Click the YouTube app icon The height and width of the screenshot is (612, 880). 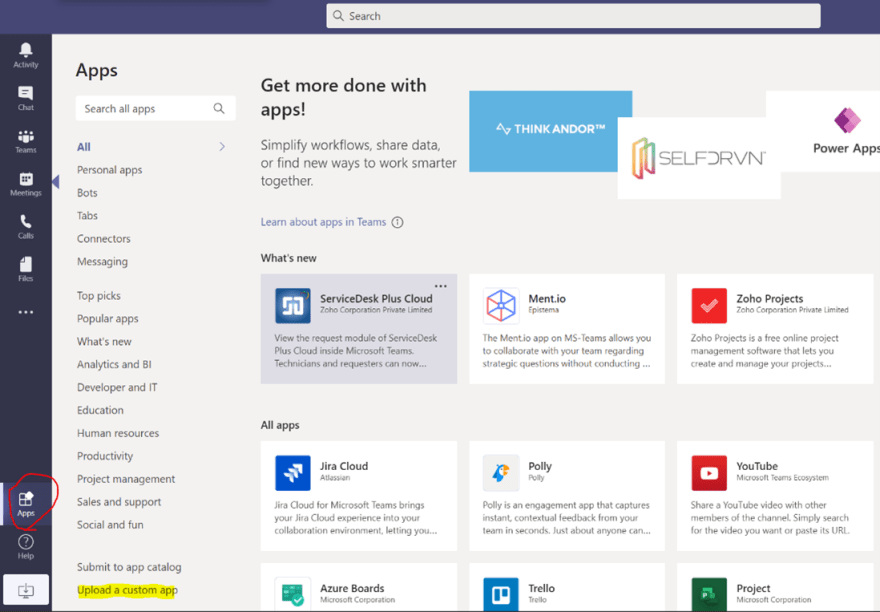pos(709,473)
